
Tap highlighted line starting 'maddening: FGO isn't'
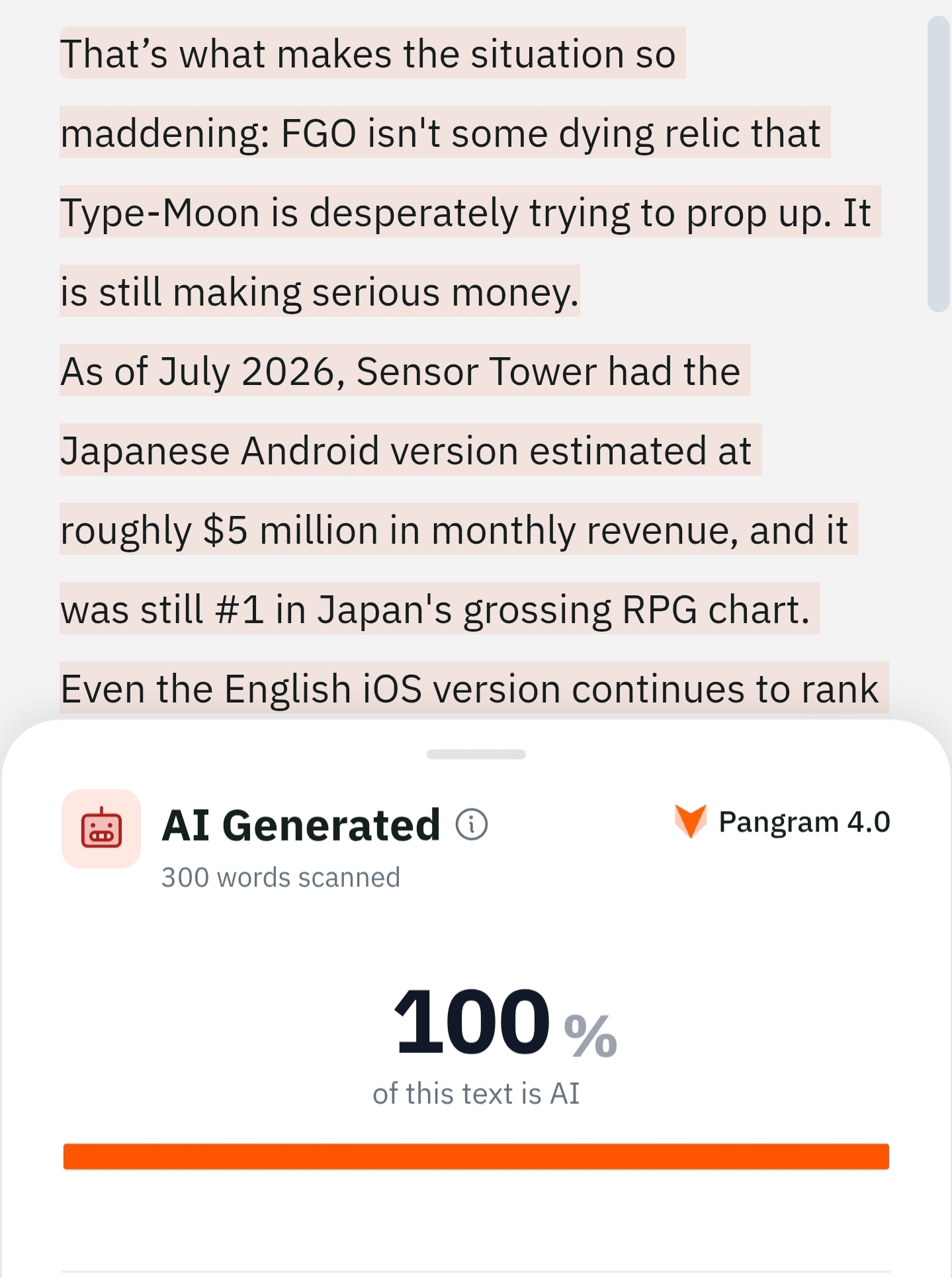(x=445, y=132)
